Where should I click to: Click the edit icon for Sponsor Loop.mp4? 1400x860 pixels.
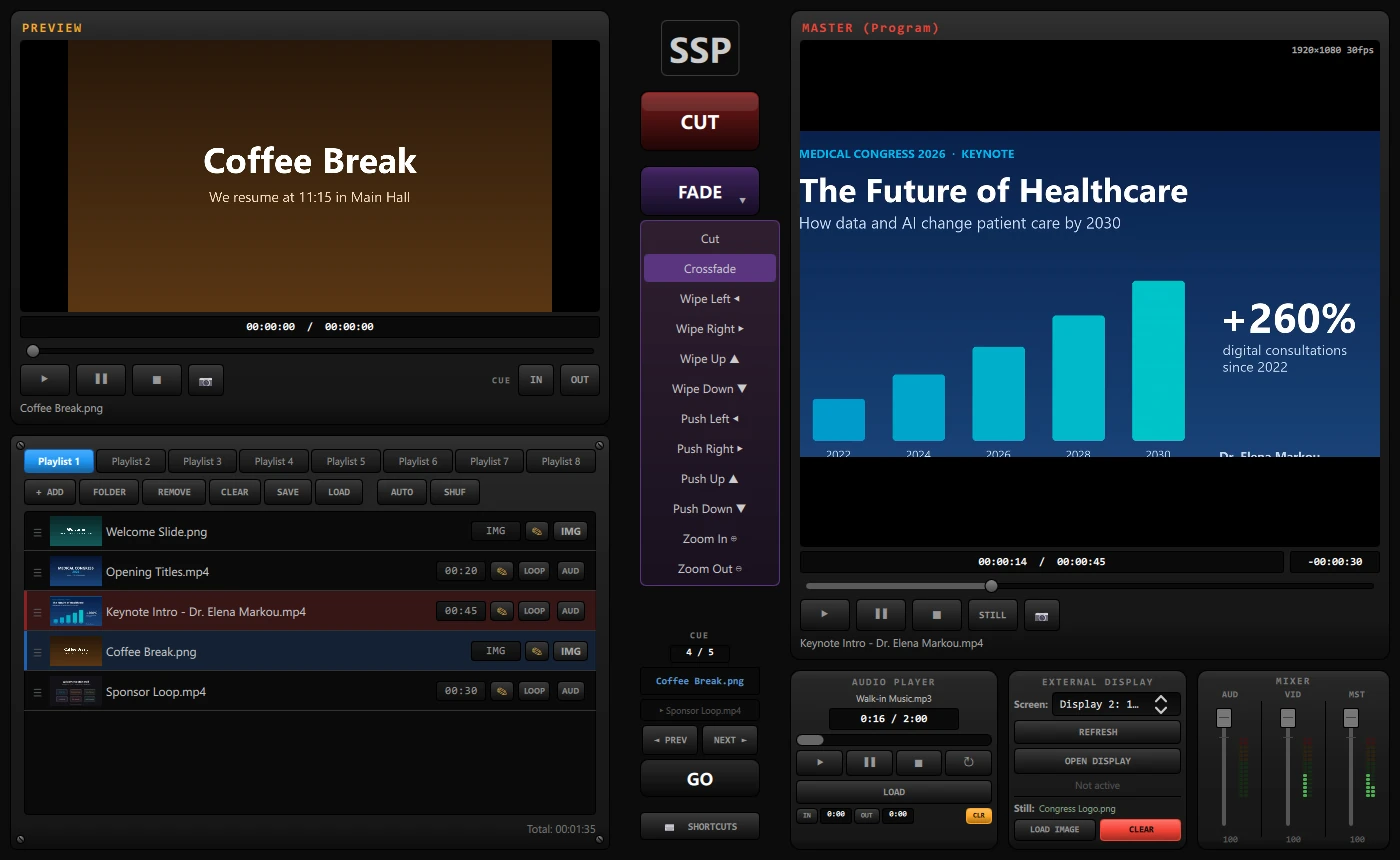coord(502,691)
